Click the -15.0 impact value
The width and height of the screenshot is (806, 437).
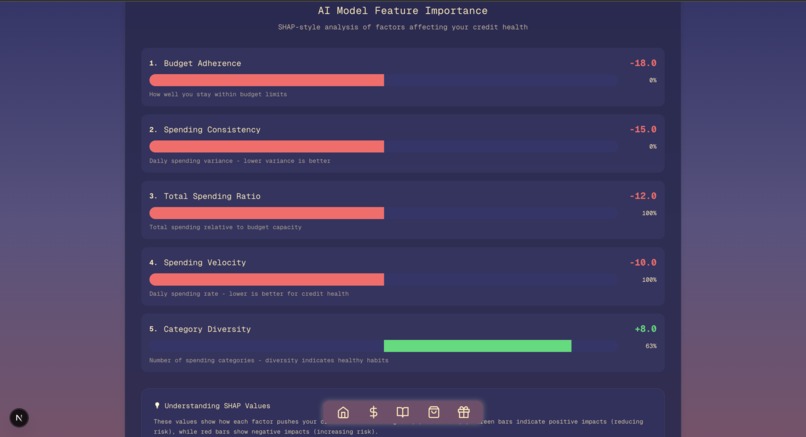pyautogui.click(x=643, y=130)
